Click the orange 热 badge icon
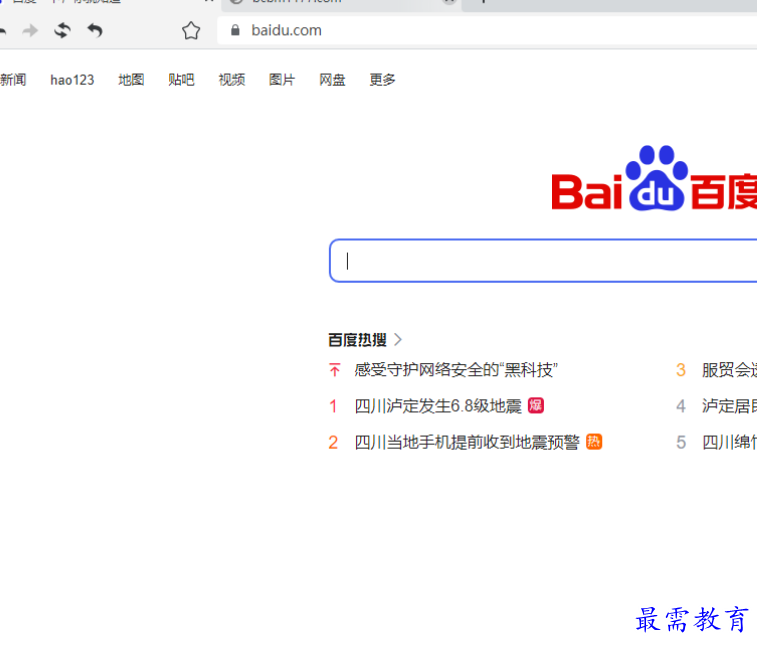This screenshot has height=651, width=757. point(594,442)
